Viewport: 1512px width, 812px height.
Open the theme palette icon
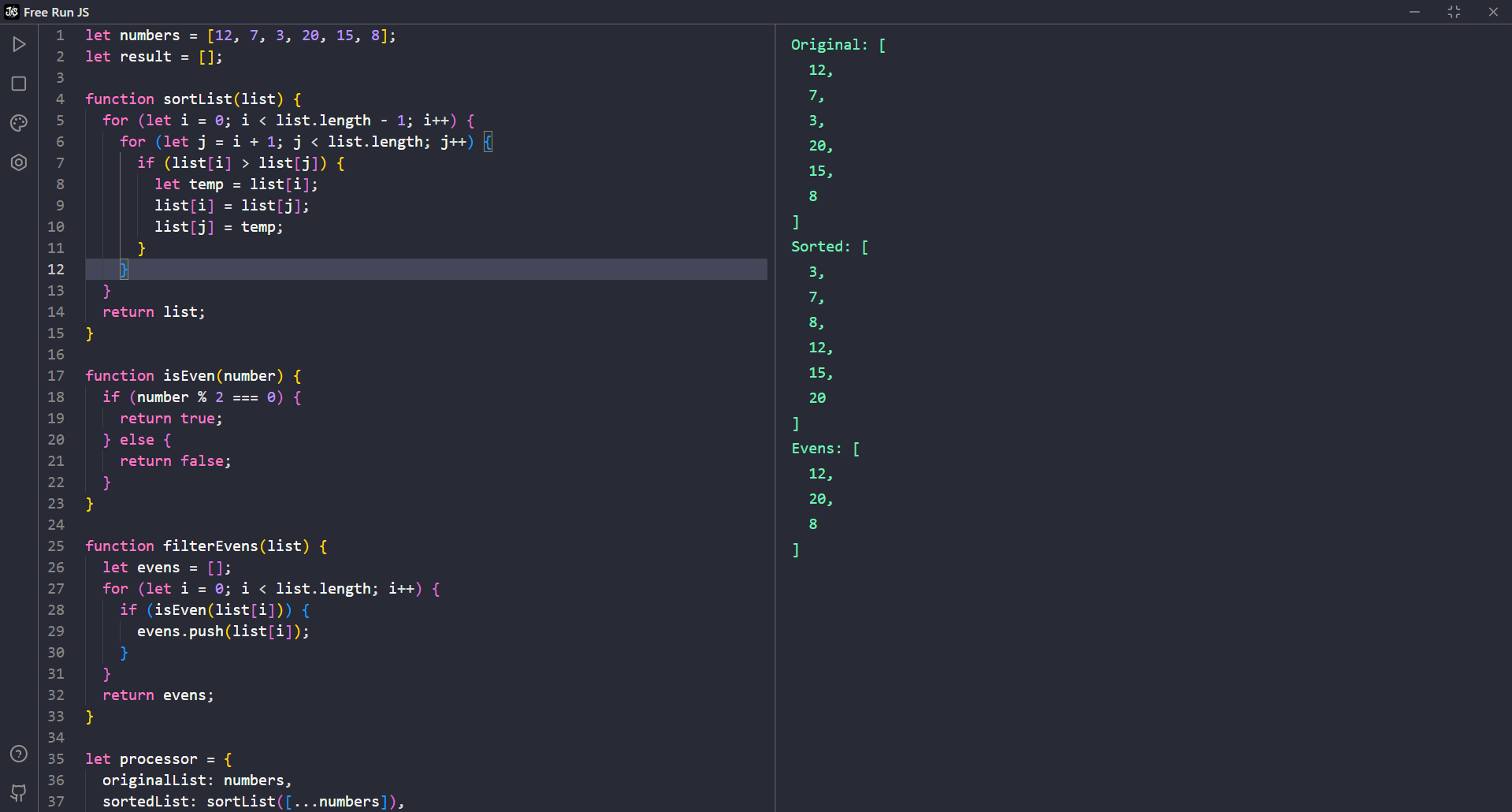(19, 123)
